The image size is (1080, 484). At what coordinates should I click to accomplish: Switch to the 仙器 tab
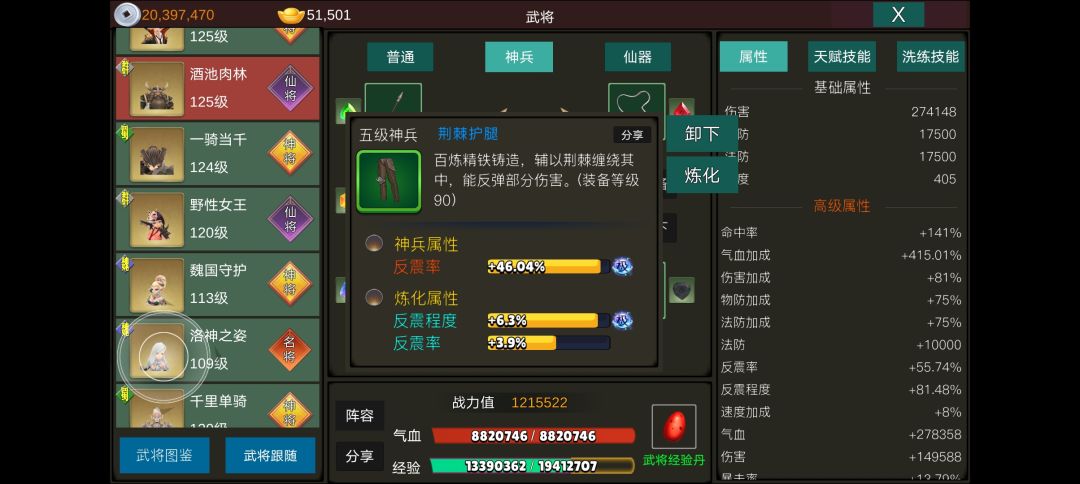[x=638, y=57]
